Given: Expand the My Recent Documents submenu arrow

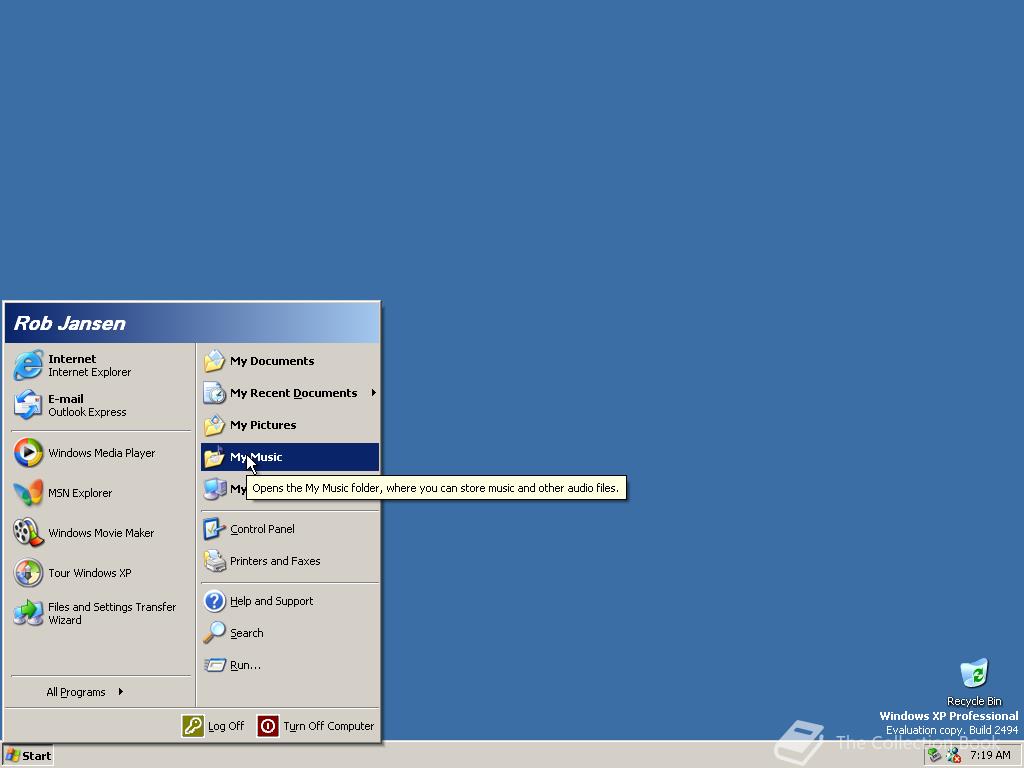Looking at the screenshot, I should coord(374,392).
